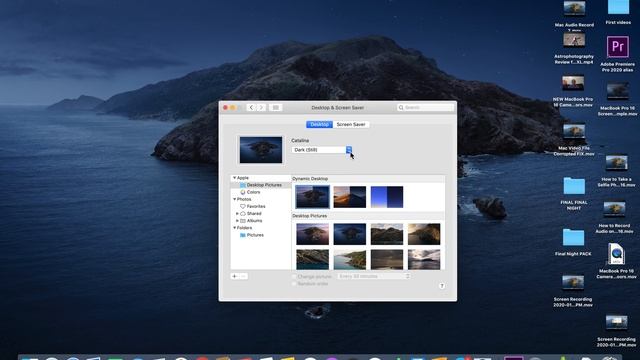640x360 pixels.
Task: Select the Pictures folder in the sidebar
Action: pos(252,235)
